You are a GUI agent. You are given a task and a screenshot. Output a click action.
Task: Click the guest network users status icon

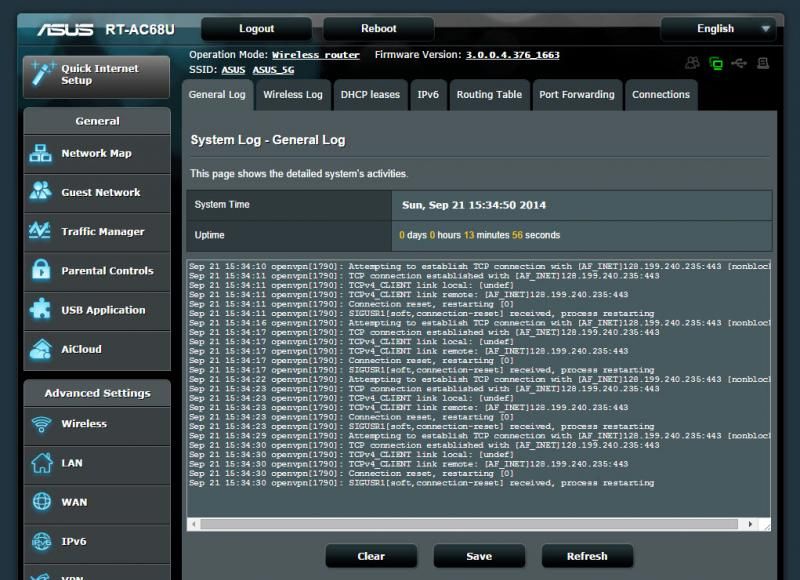[x=692, y=63]
